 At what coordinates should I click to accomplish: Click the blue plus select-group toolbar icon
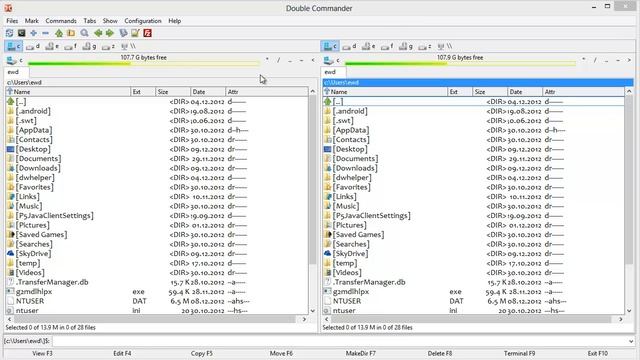pyautogui.click(x=33, y=33)
